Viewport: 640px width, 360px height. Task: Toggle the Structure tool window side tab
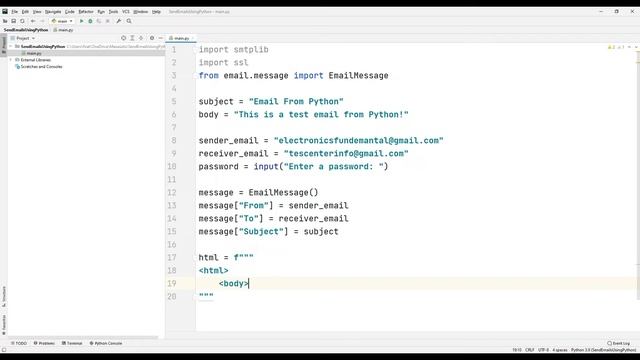4,297
